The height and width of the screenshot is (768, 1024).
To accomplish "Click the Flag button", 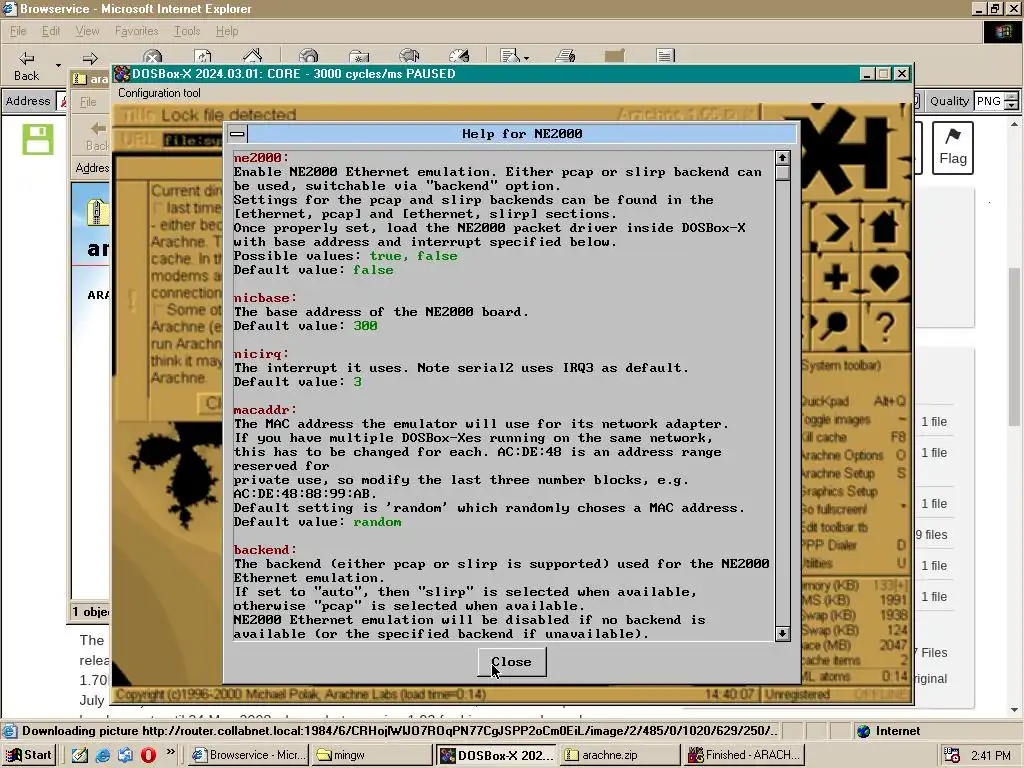I will pos(953,148).
